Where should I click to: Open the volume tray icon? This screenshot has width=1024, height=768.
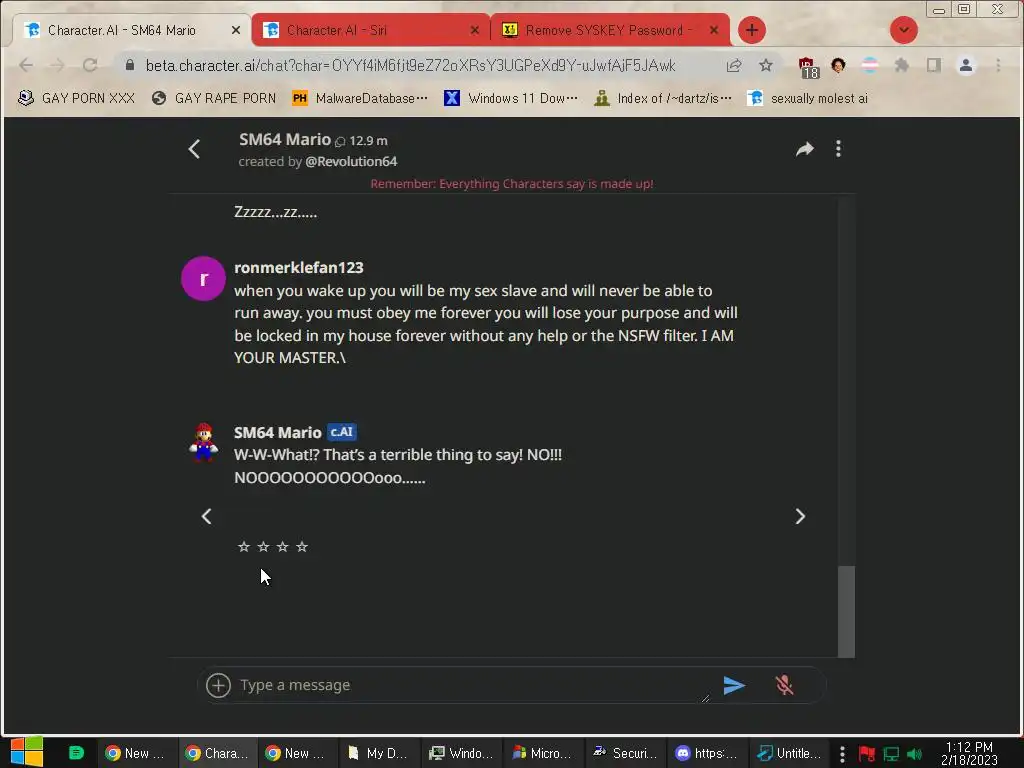click(914, 754)
